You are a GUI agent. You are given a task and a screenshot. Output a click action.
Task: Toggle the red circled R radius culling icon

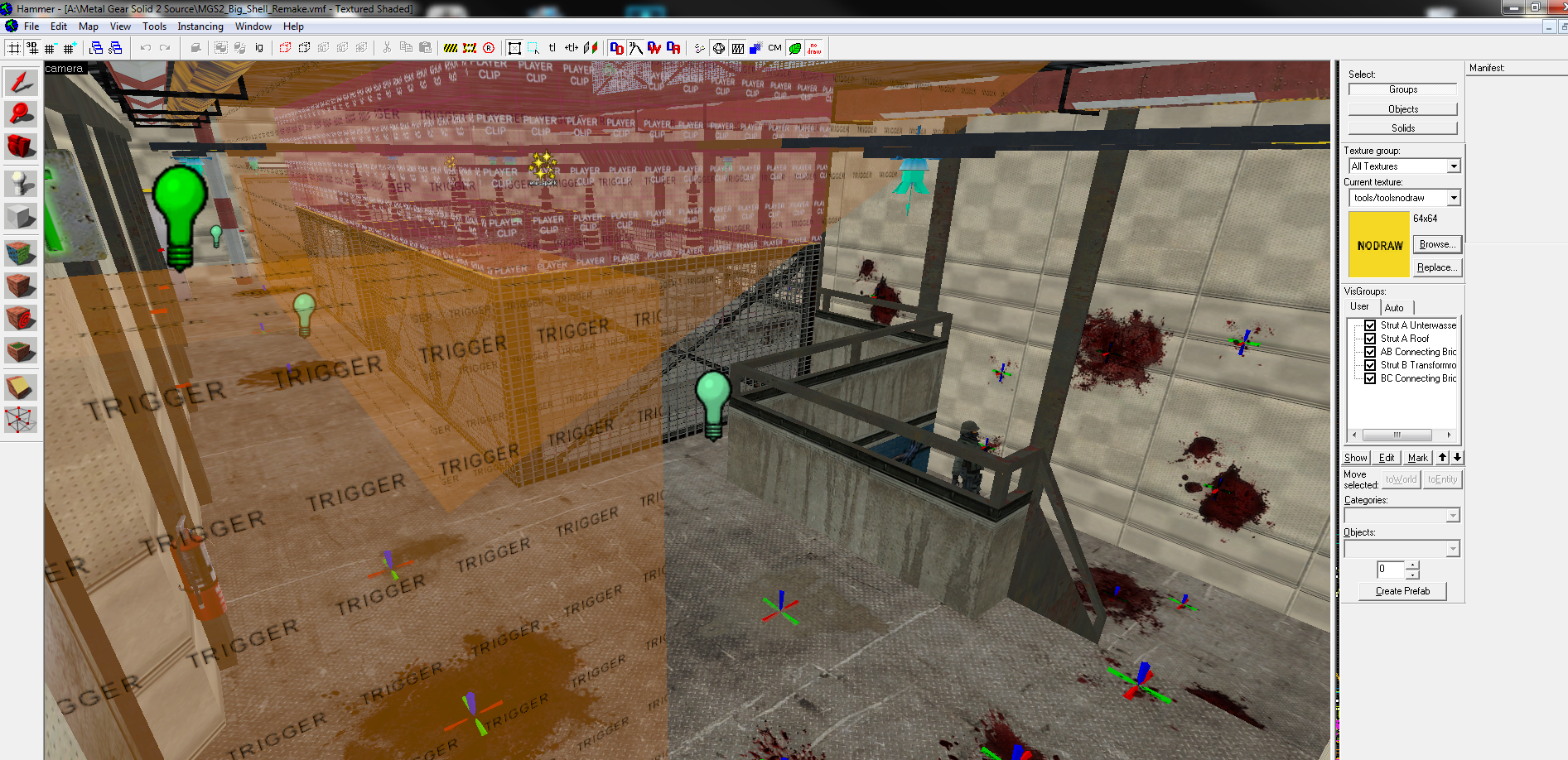(489, 48)
